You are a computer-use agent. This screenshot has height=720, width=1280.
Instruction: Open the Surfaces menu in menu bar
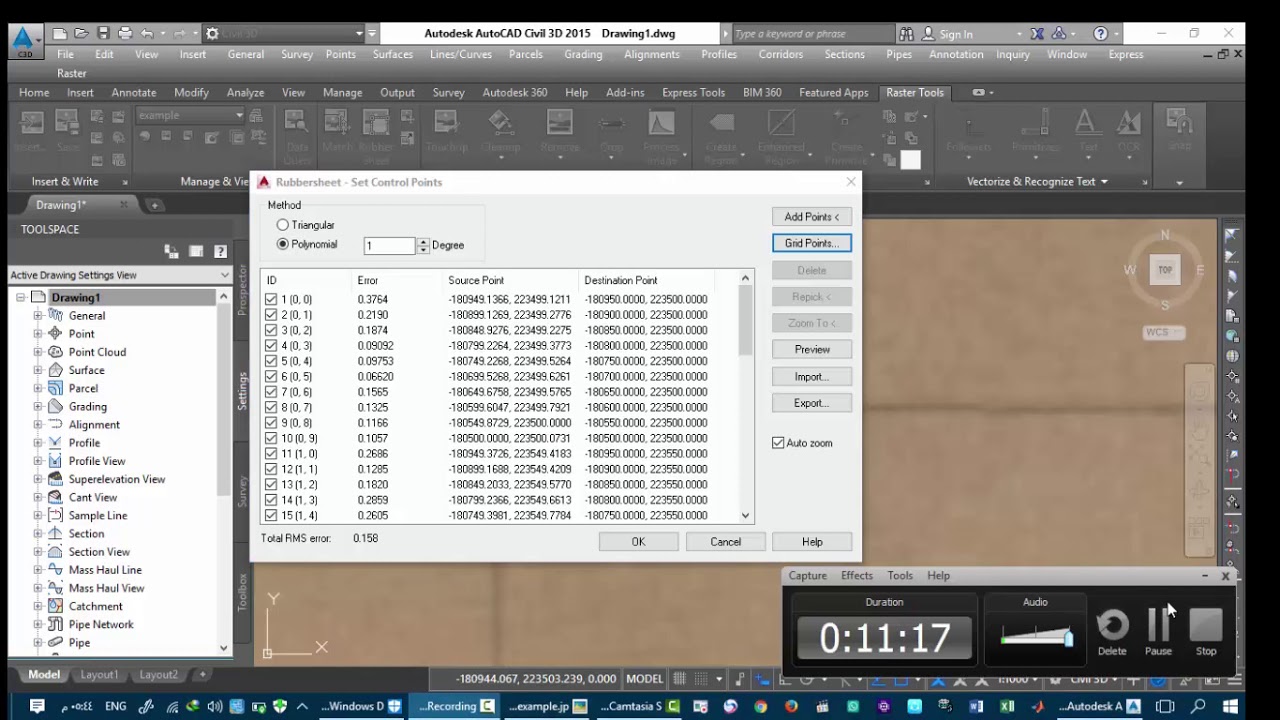click(392, 54)
